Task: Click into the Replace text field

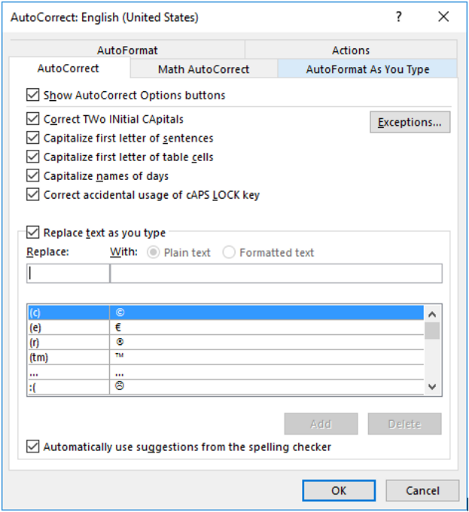Action: click(68, 273)
